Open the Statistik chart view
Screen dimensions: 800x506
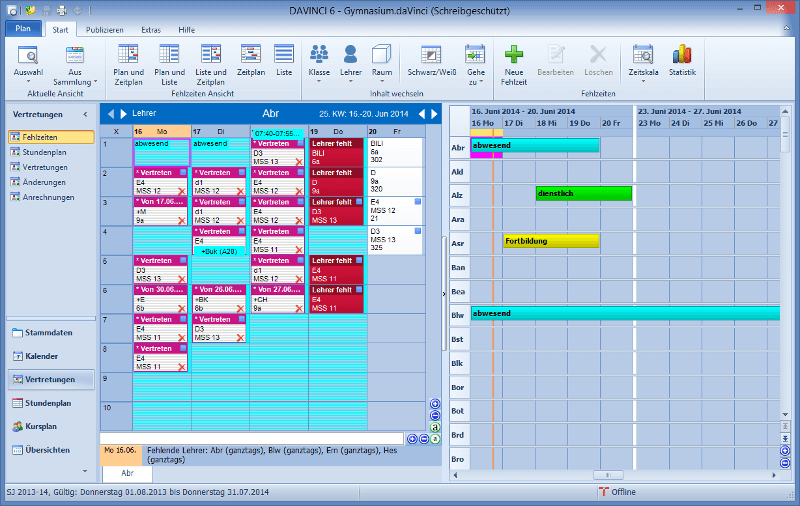[x=682, y=61]
